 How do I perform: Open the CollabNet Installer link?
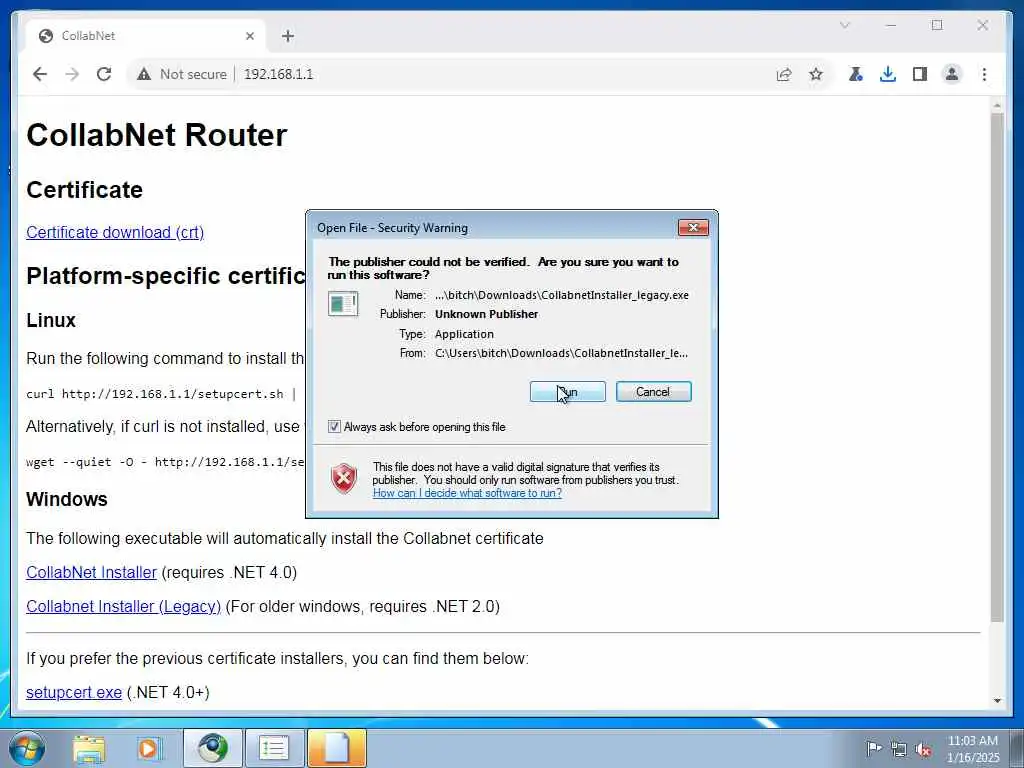91,572
